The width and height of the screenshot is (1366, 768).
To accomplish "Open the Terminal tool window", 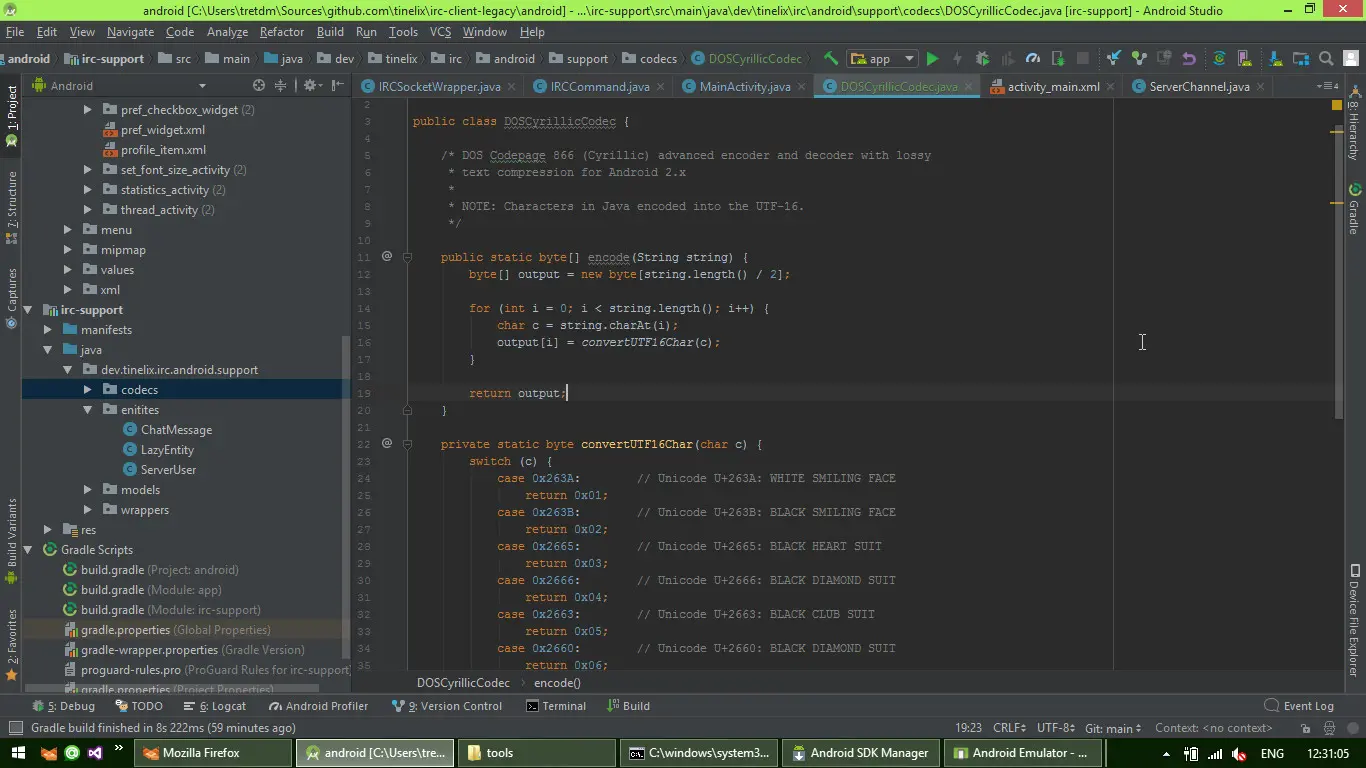I will tap(557, 706).
